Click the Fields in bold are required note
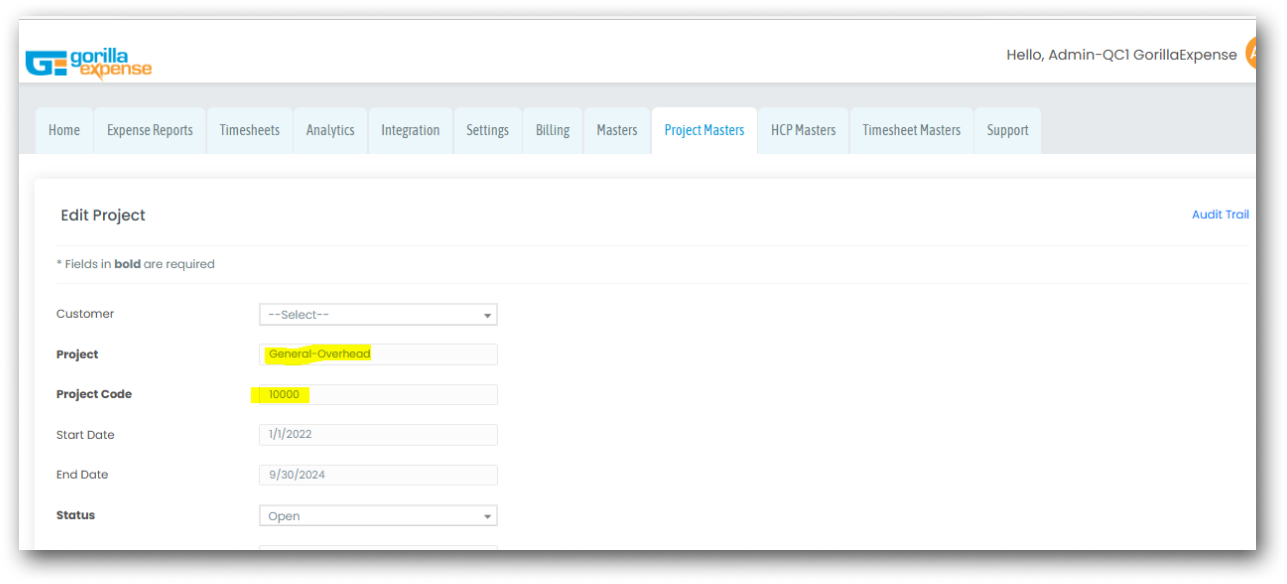 [x=135, y=264]
